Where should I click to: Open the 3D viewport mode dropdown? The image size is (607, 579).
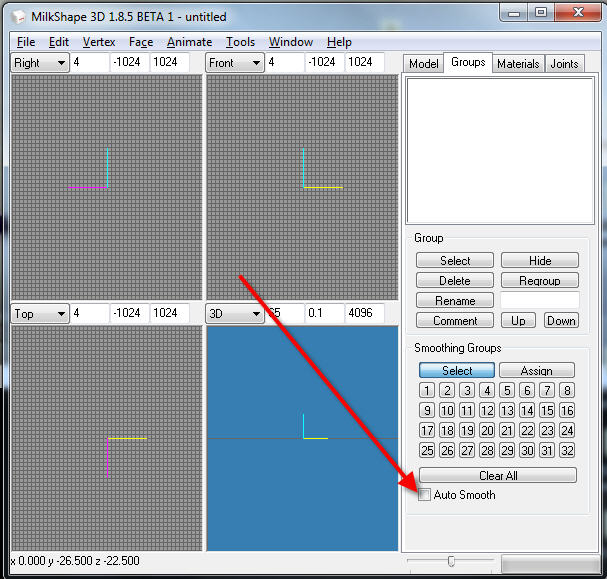pos(235,313)
